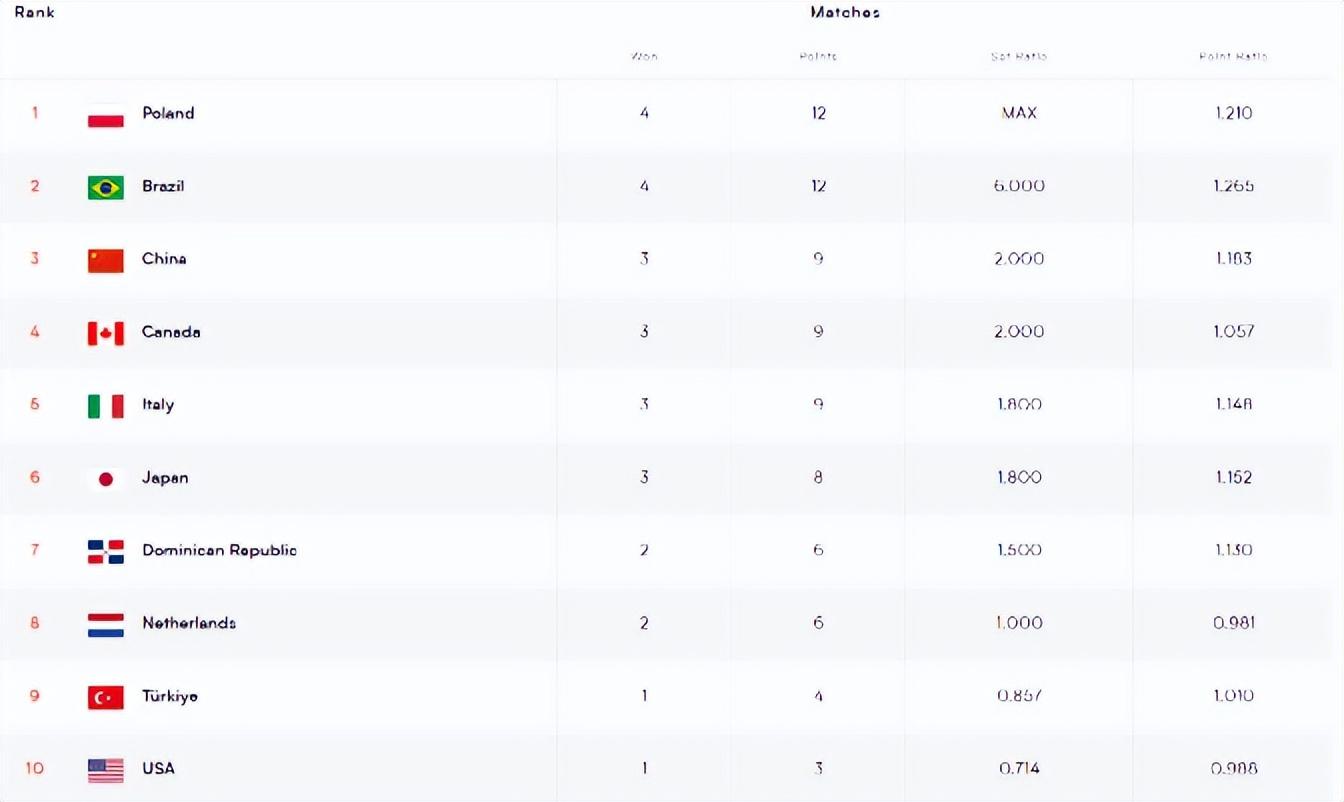Click the Japan flag icon

tap(106, 479)
